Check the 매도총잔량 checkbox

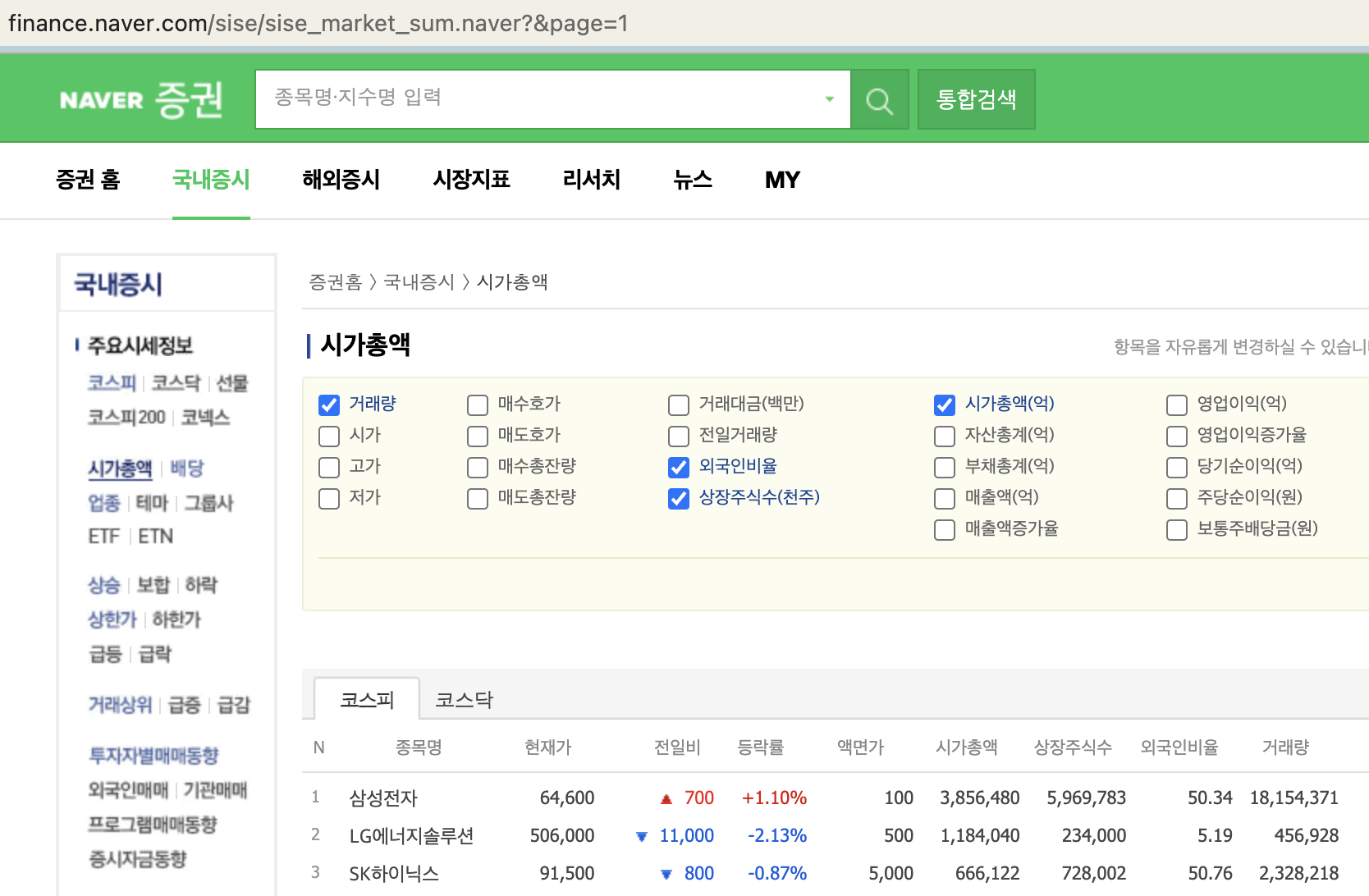point(478,498)
